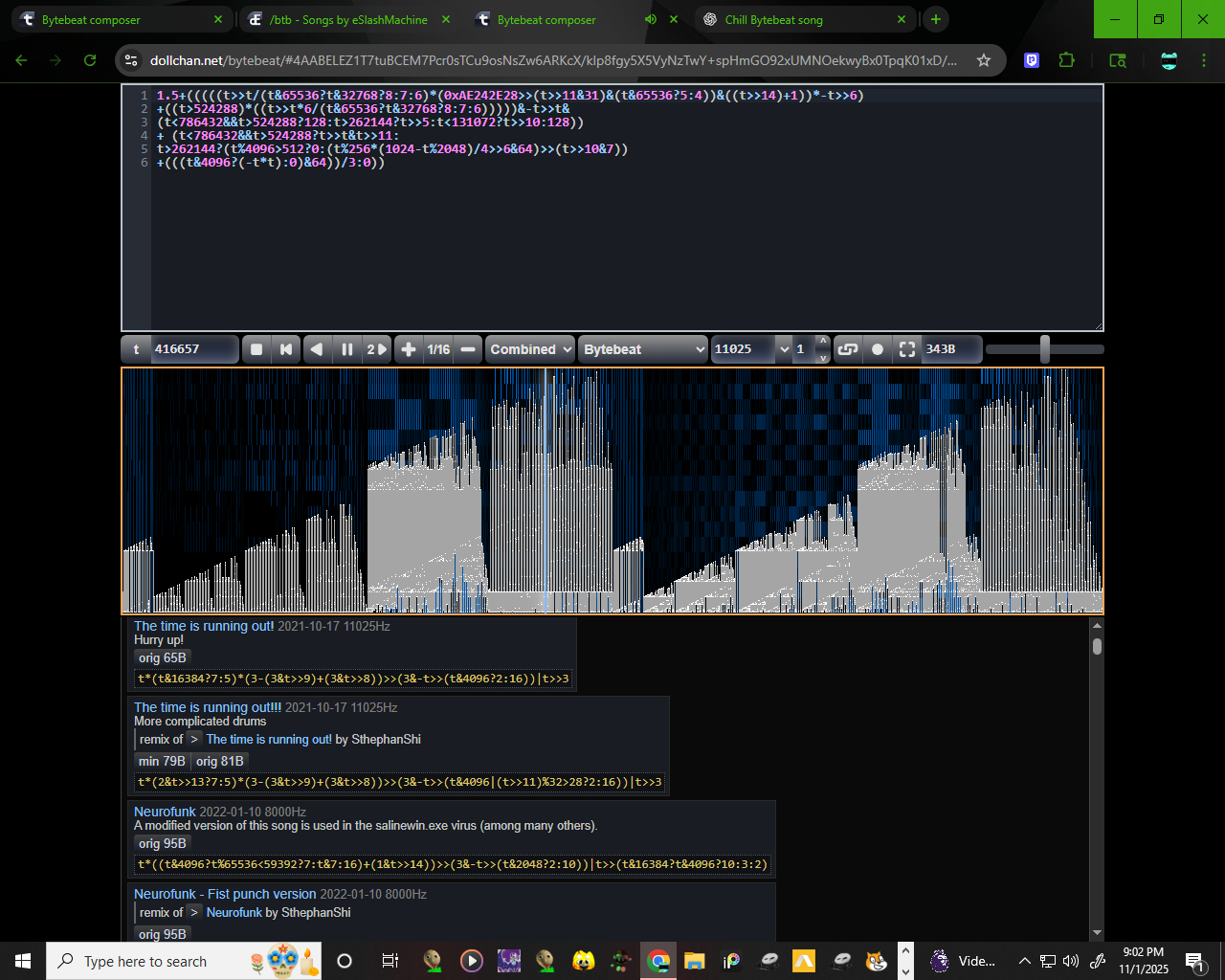The height and width of the screenshot is (980, 1225).
Task: Expand the 11025 sample rate dropdown
Action: tap(751, 349)
